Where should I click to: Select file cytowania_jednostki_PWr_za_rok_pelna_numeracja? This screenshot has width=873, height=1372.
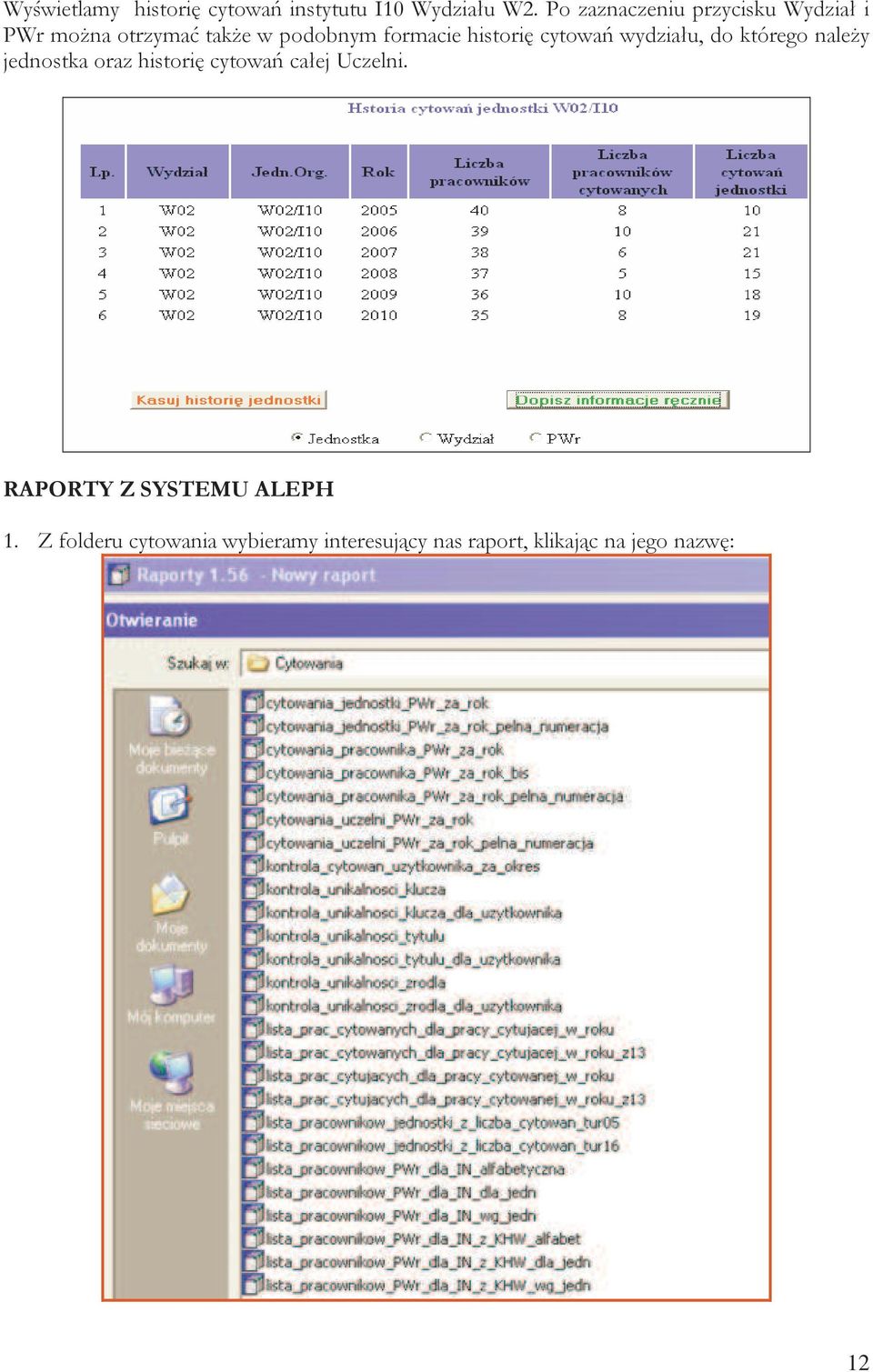[x=436, y=726]
